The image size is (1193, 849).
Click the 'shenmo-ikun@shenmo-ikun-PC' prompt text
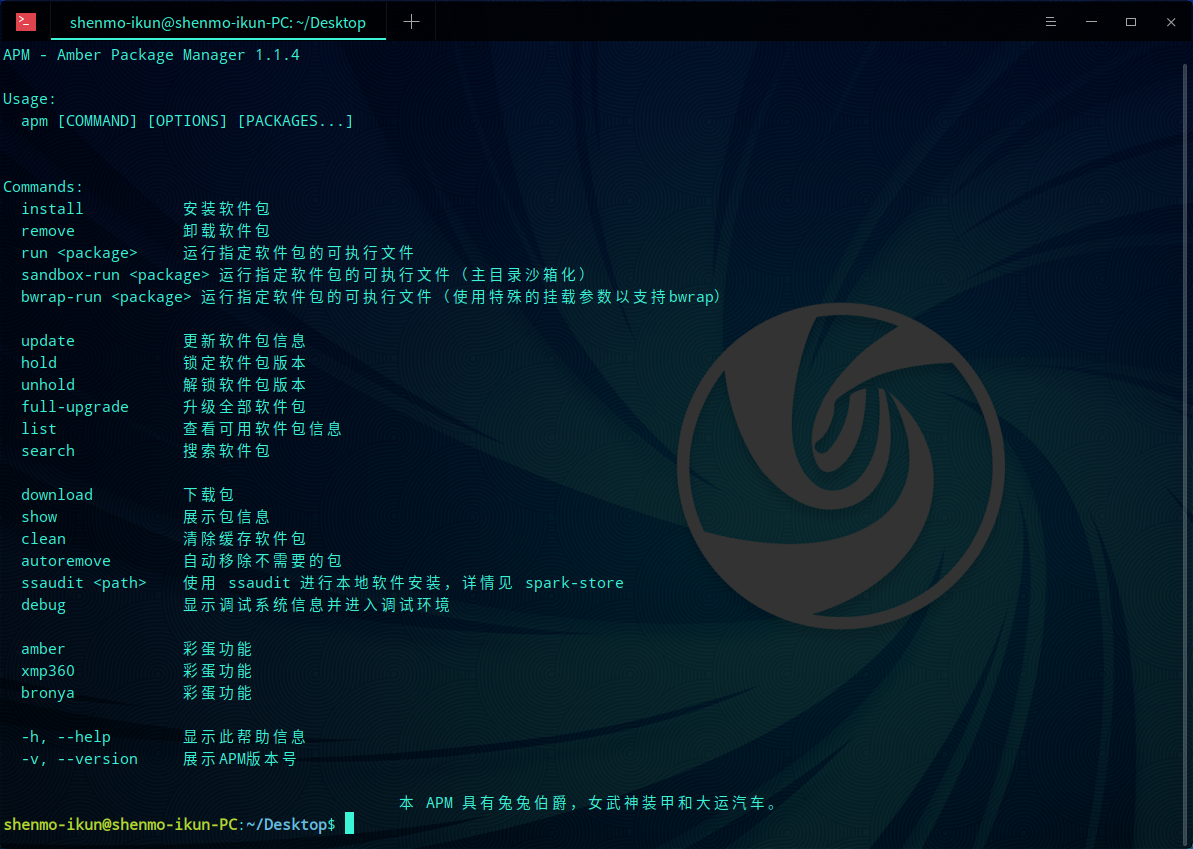click(121, 825)
